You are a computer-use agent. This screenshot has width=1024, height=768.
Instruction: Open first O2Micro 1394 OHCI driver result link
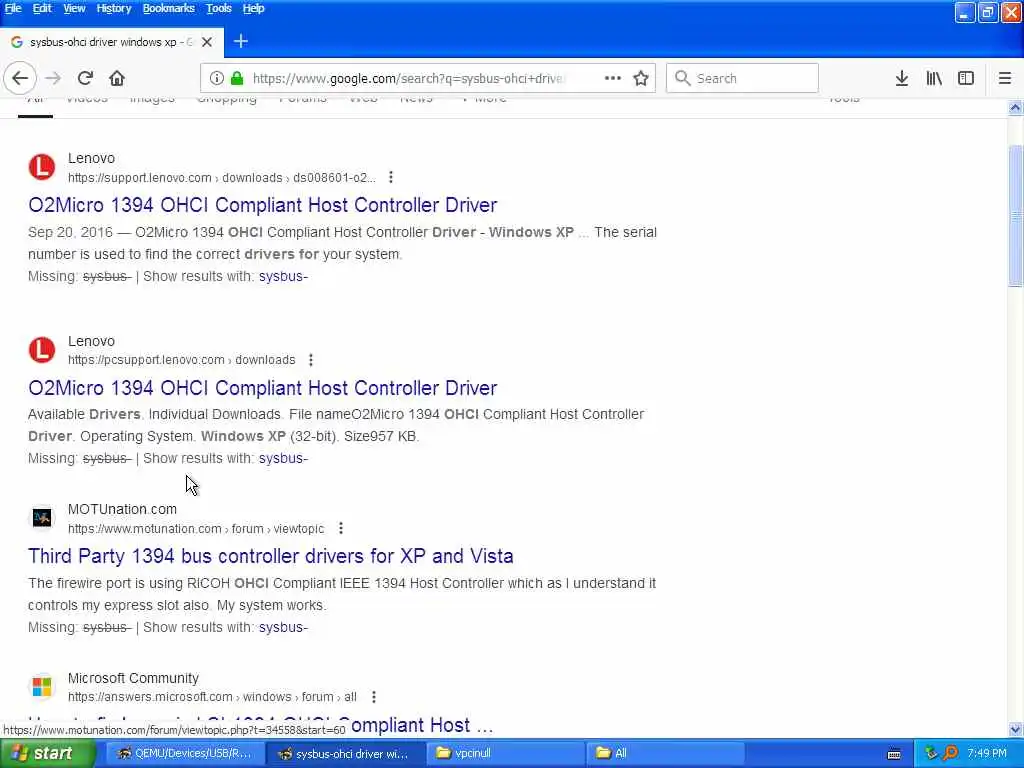coord(263,205)
